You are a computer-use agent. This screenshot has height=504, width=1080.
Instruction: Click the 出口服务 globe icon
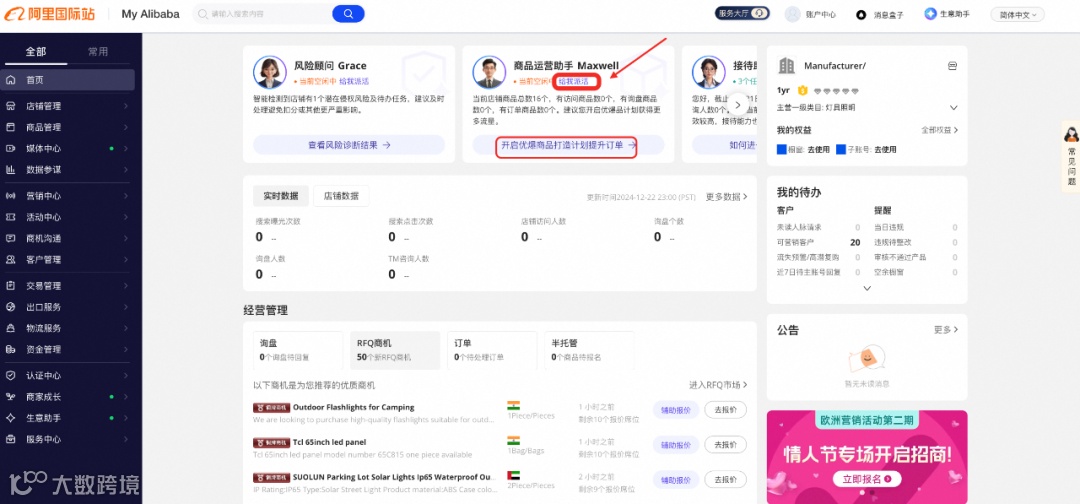pyautogui.click(x=10, y=307)
